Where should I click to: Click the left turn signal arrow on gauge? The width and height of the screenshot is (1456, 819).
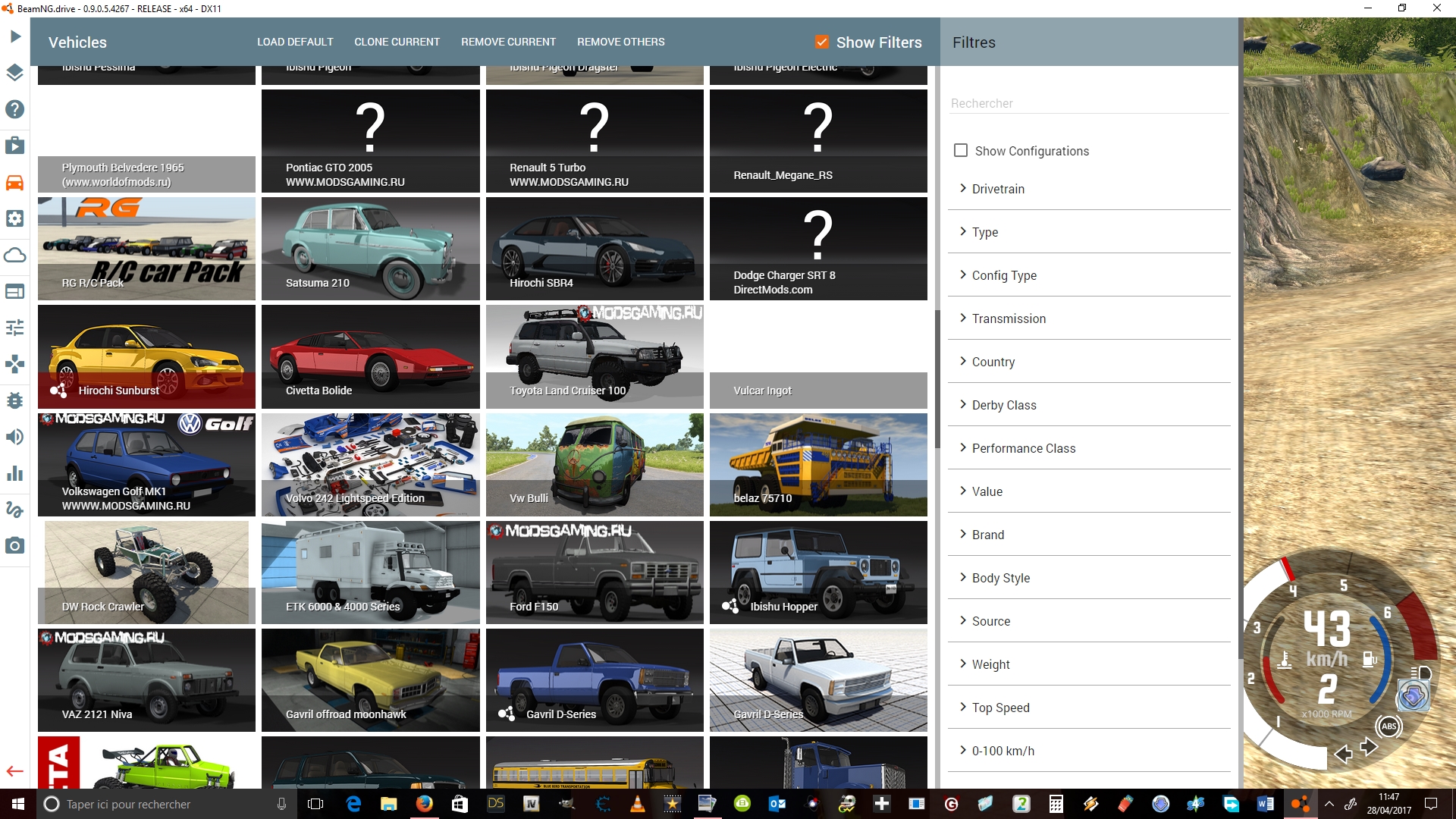tap(1343, 754)
